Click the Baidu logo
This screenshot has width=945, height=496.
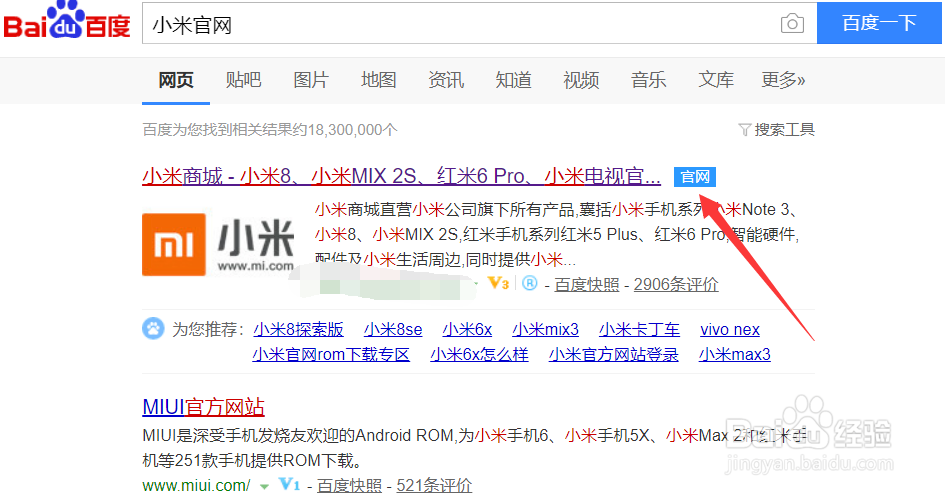pos(66,21)
